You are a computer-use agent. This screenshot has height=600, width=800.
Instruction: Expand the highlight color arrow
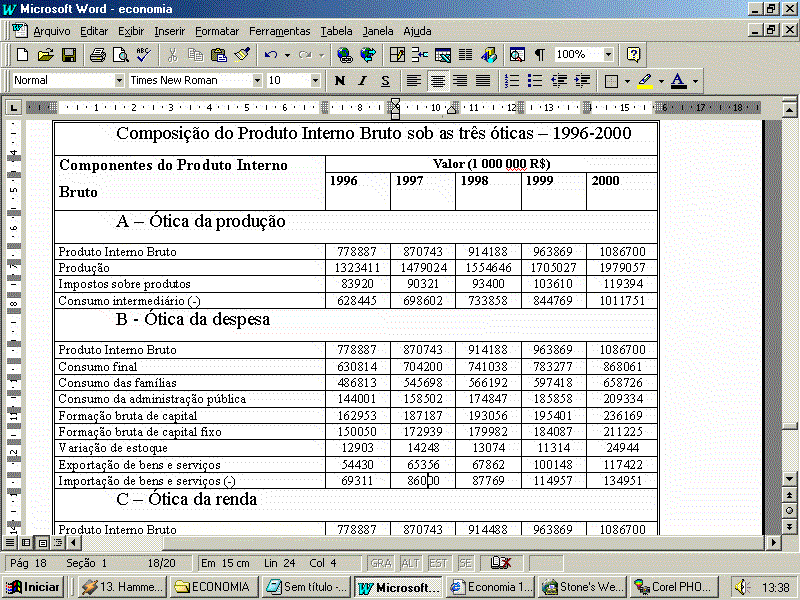pyautogui.click(x=661, y=81)
